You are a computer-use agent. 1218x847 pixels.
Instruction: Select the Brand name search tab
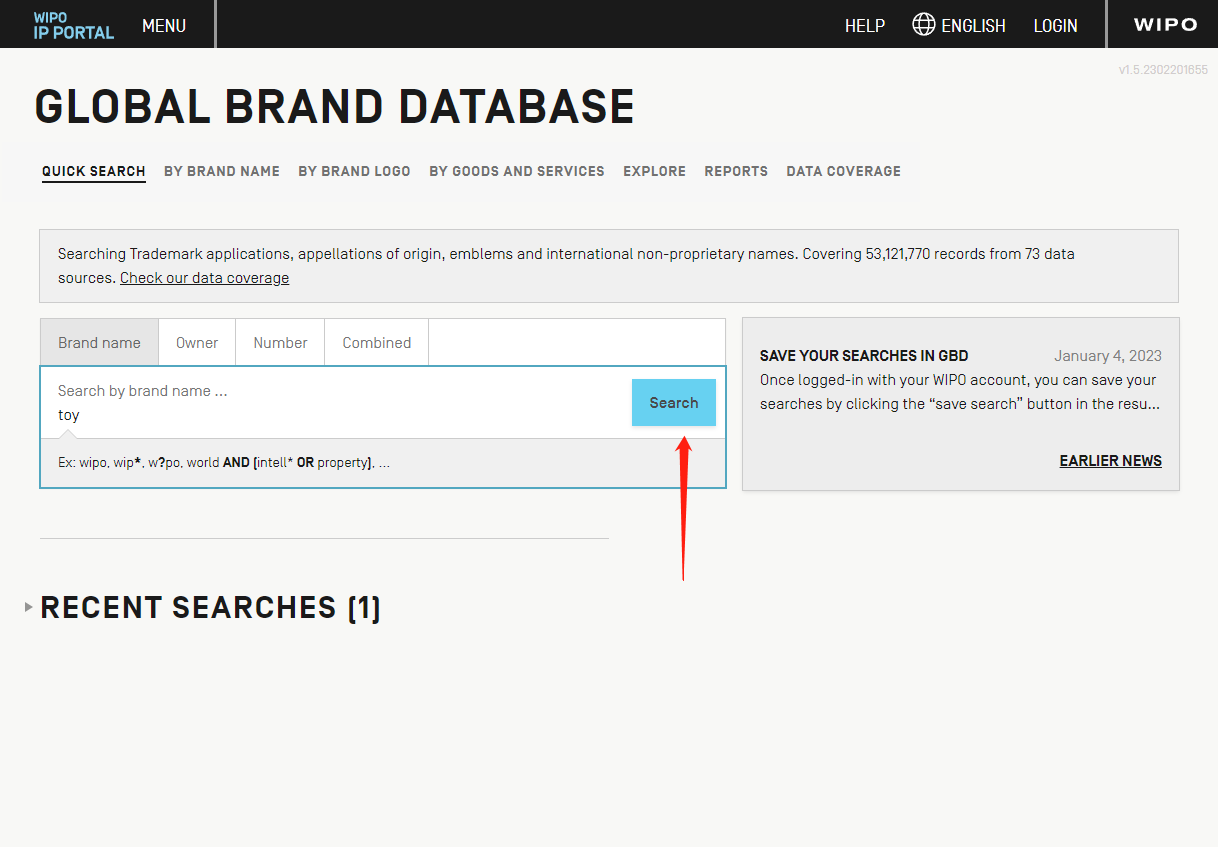tap(99, 342)
